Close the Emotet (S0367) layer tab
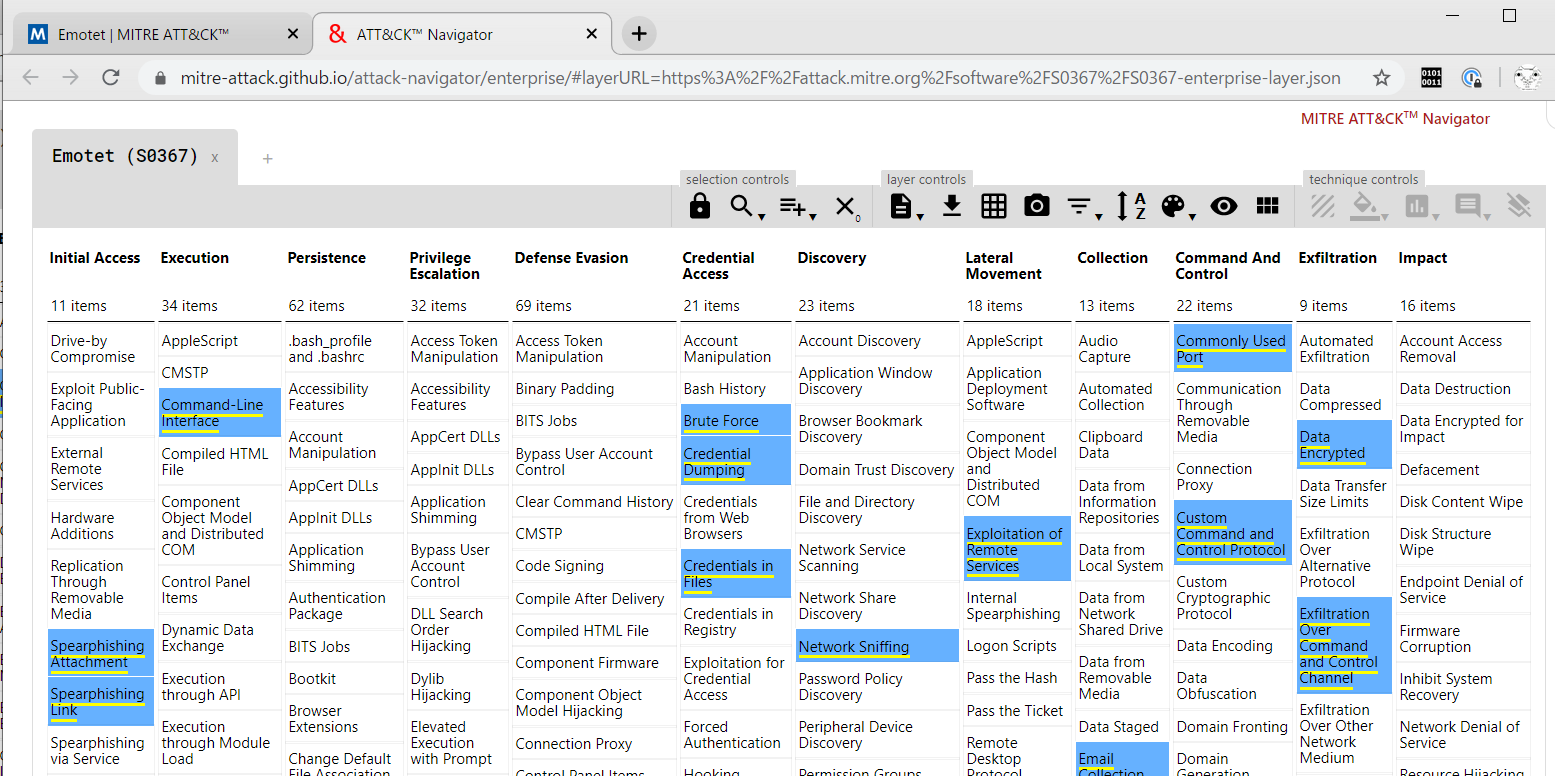 point(215,158)
